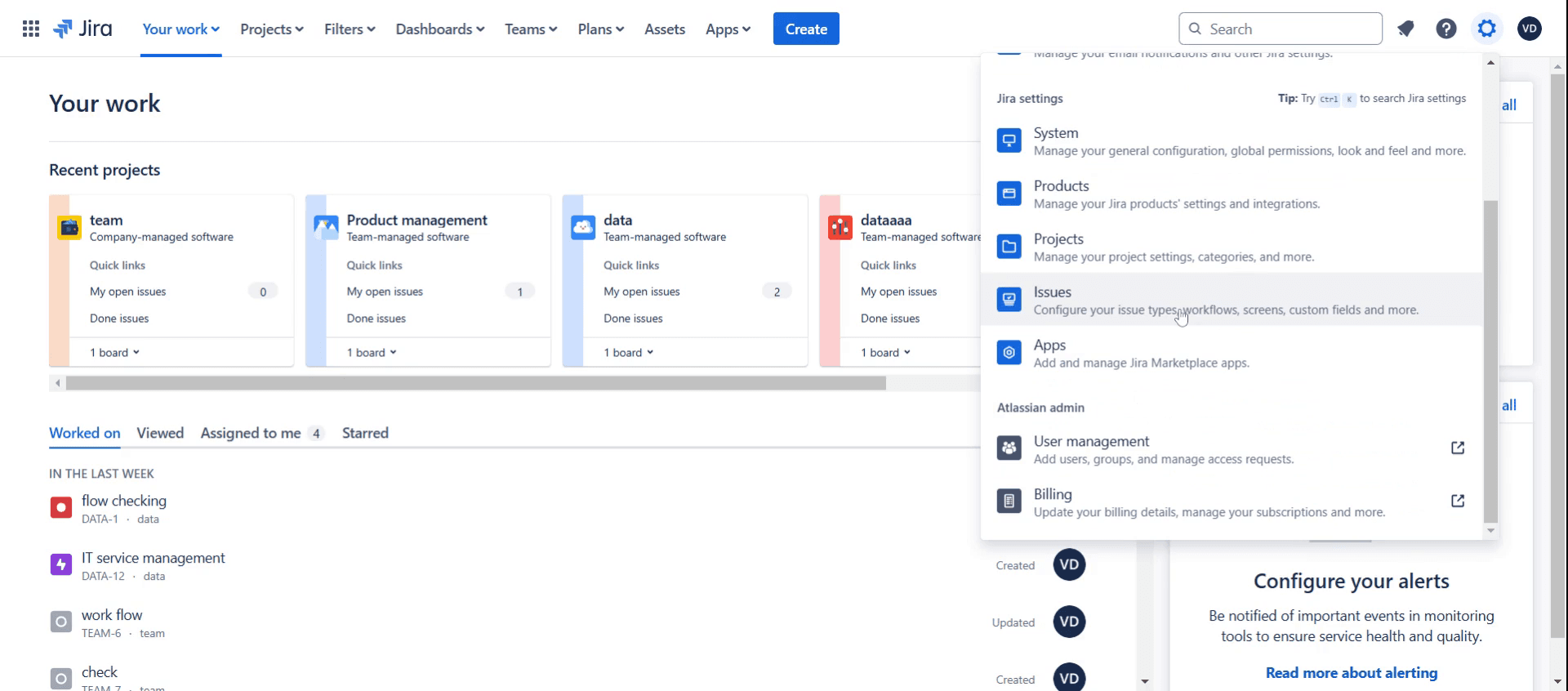Open the help question mark icon
The height and width of the screenshot is (691, 1568).
(x=1446, y=29)
